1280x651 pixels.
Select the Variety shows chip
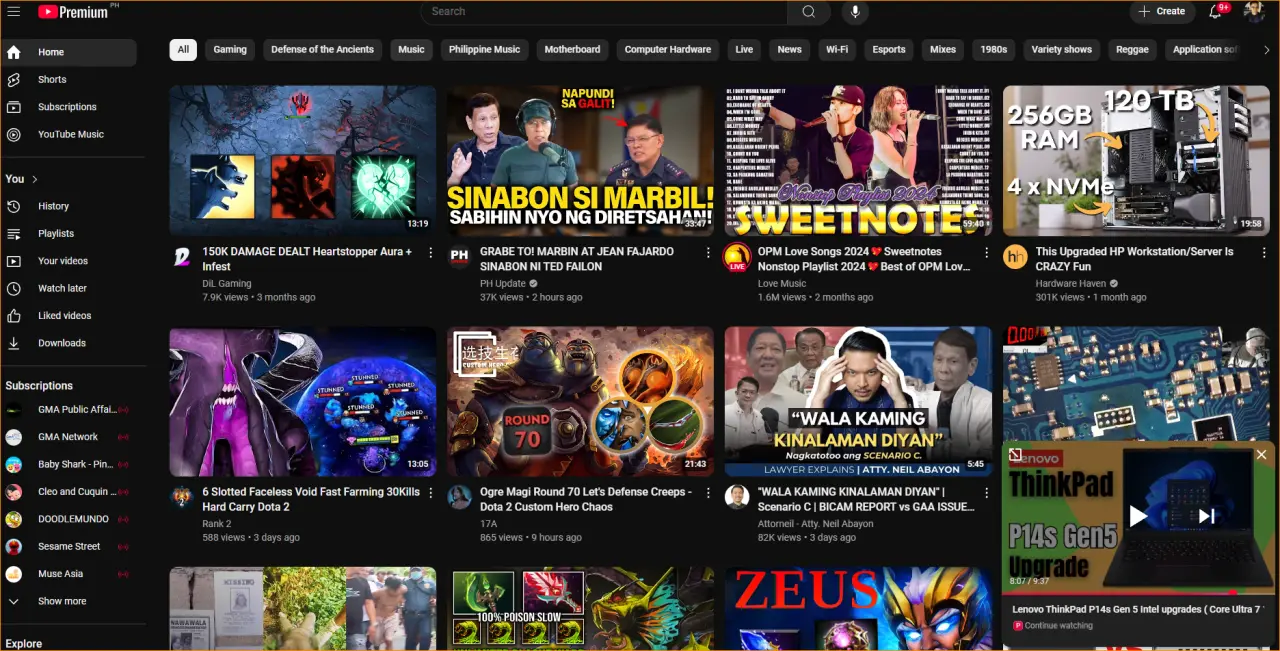[1062, 50]
